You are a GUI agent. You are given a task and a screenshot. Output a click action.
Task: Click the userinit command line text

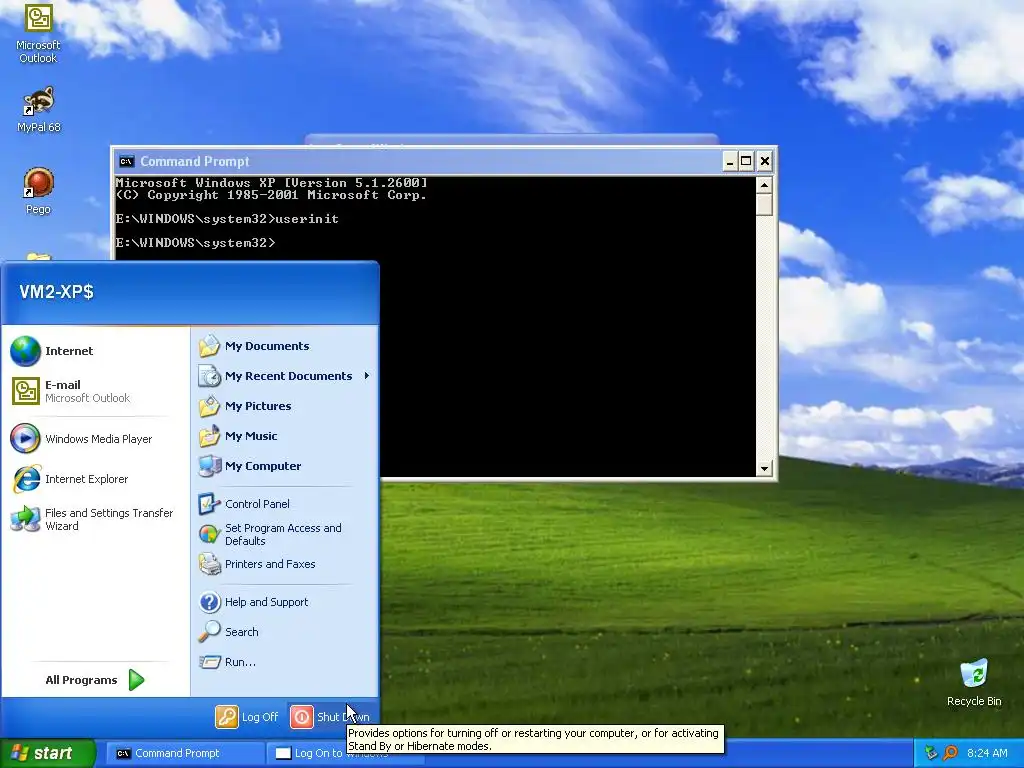click(307, 219)
